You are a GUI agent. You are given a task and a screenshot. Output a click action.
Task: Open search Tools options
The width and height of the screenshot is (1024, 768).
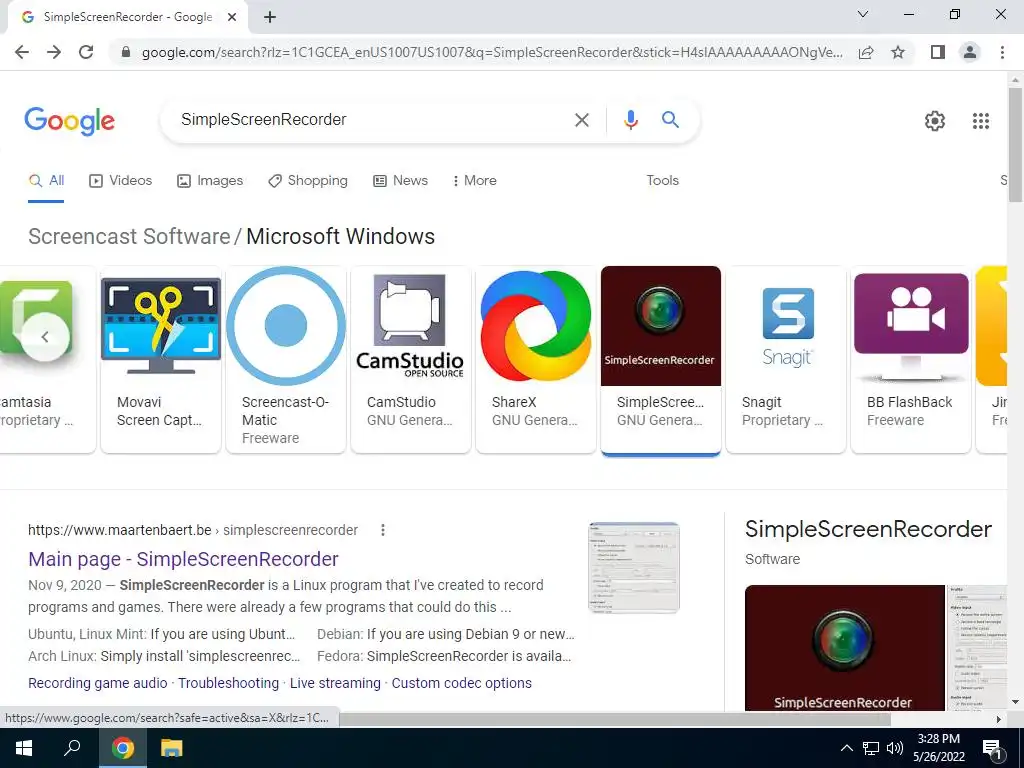coord(662,181)
